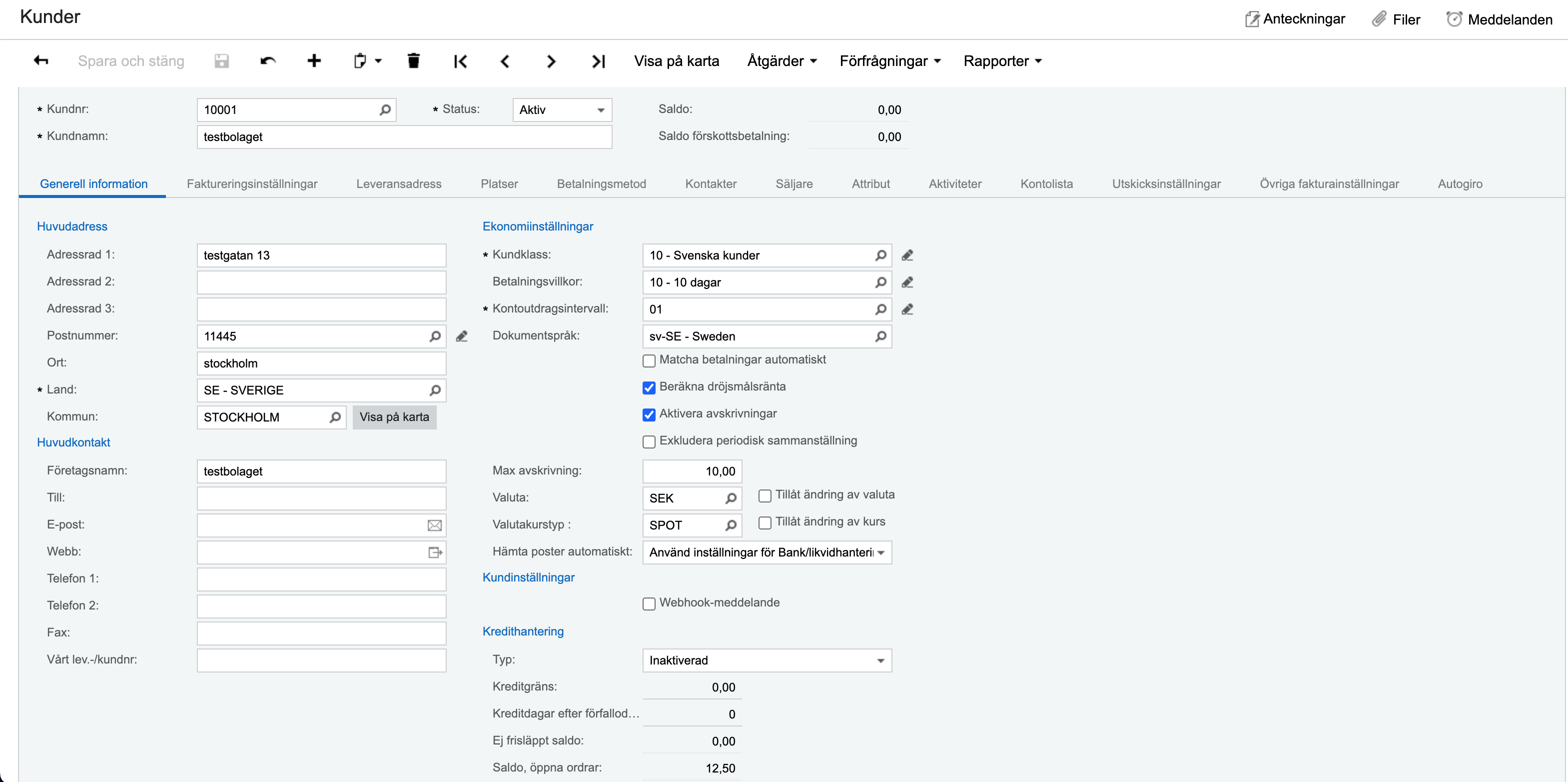This screenshot has width=1568, height=782.
Task: Open Filer attachments paperclip
Action: coord(1379,19)
